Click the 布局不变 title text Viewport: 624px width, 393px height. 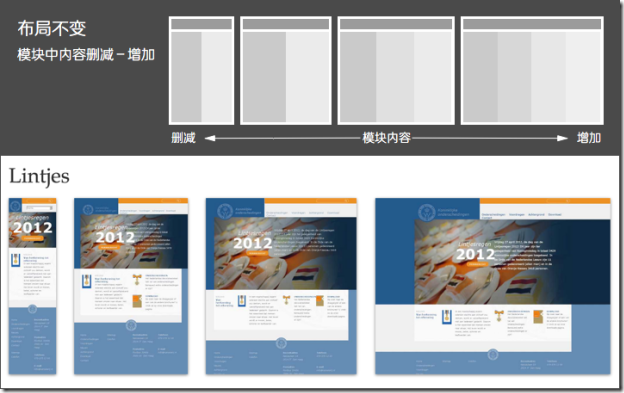tap(52, 28)
